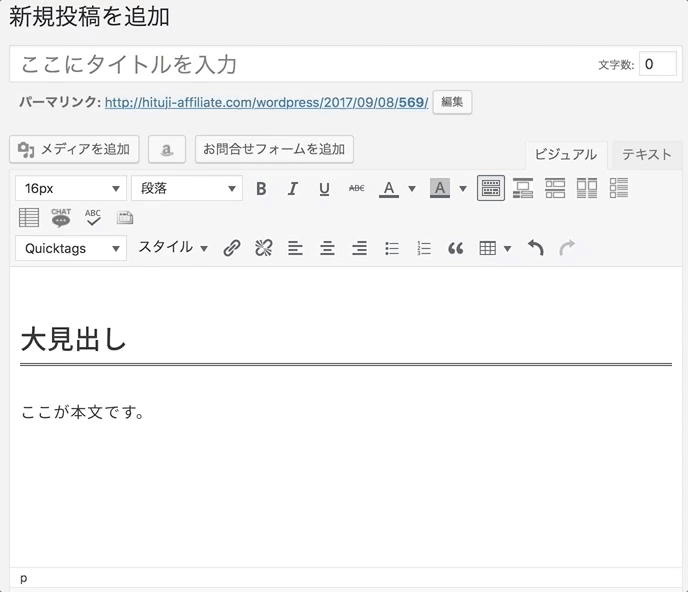Open text color dropdown arrow
Image resolution: width=688 pixels, height=592 pixels.
point(412,189)
